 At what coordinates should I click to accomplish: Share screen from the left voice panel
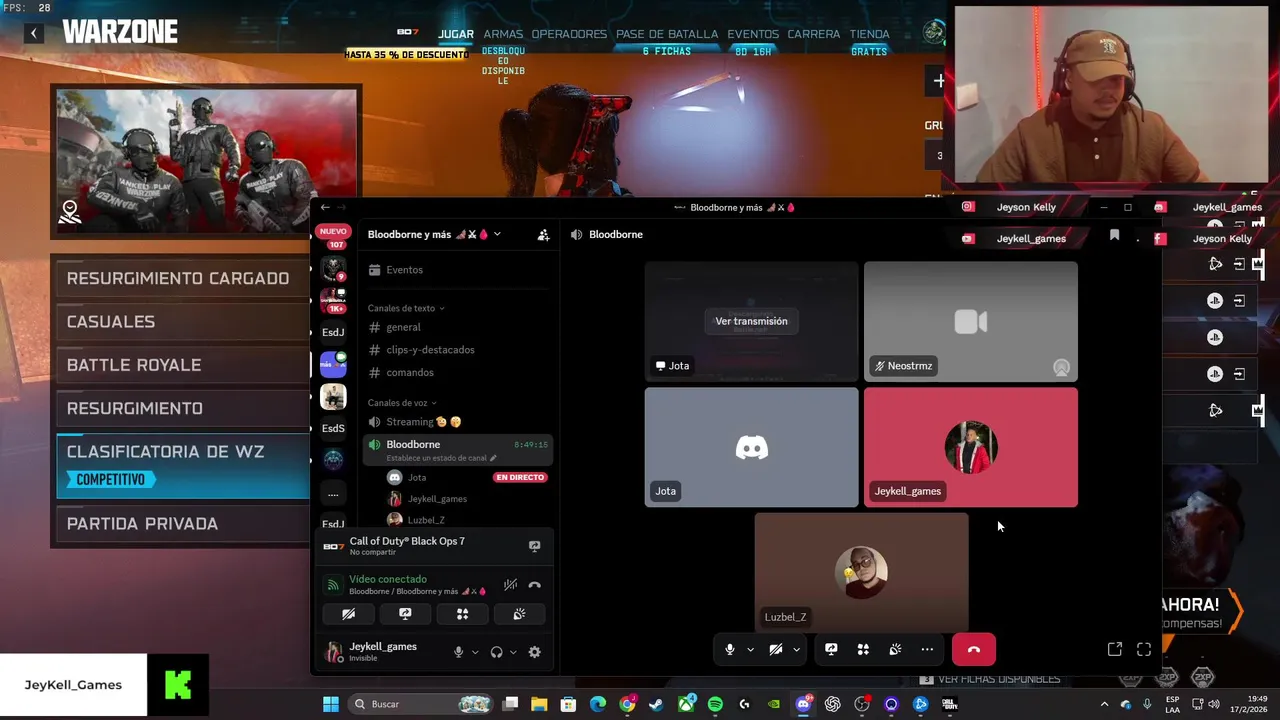tap(405, 614)
